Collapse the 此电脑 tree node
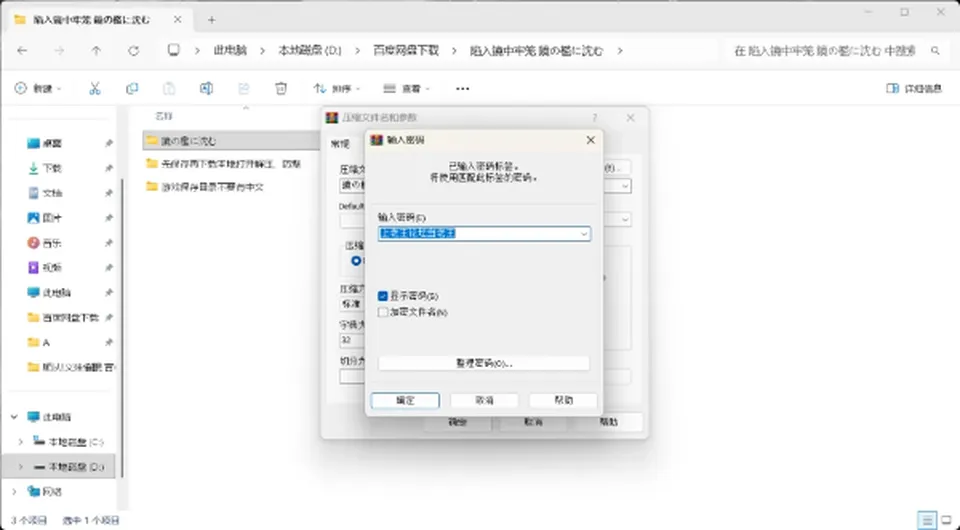960x530 pixels. point(14,417)
